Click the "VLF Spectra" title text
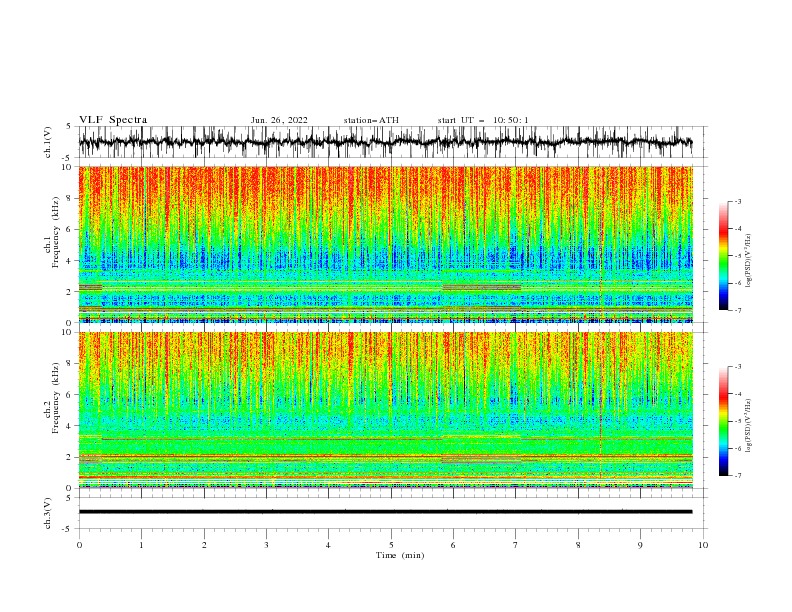The height and width of the screenshot is (612, 792). click(113, 120)
